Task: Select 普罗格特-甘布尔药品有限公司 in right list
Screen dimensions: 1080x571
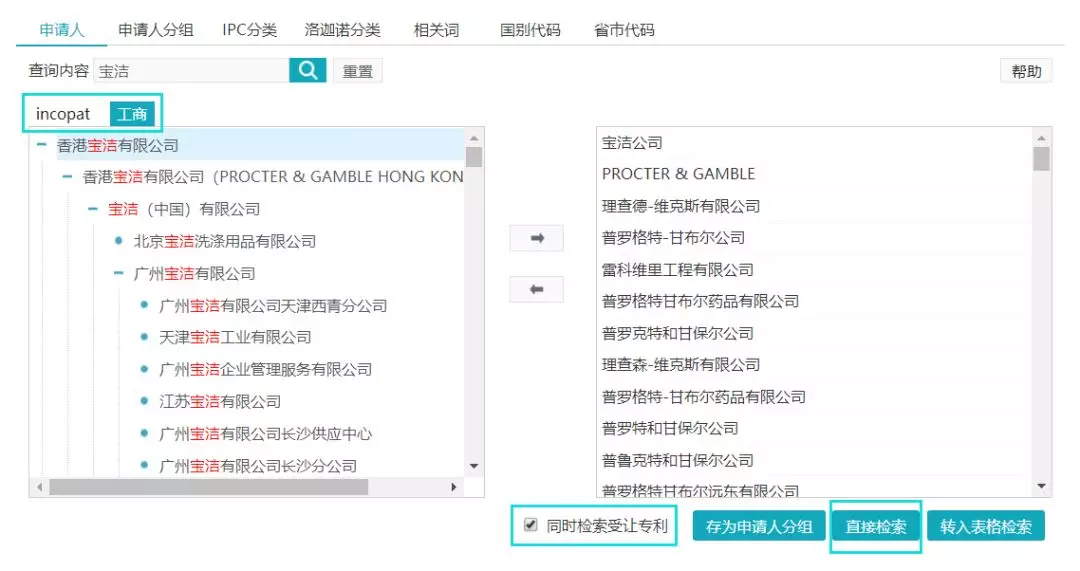Action: [703, 397]
